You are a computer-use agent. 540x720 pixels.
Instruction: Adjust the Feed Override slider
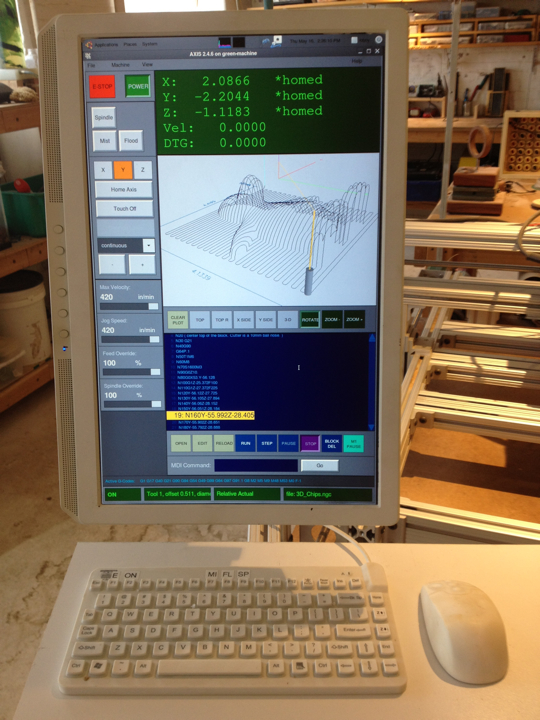(131, 372)
